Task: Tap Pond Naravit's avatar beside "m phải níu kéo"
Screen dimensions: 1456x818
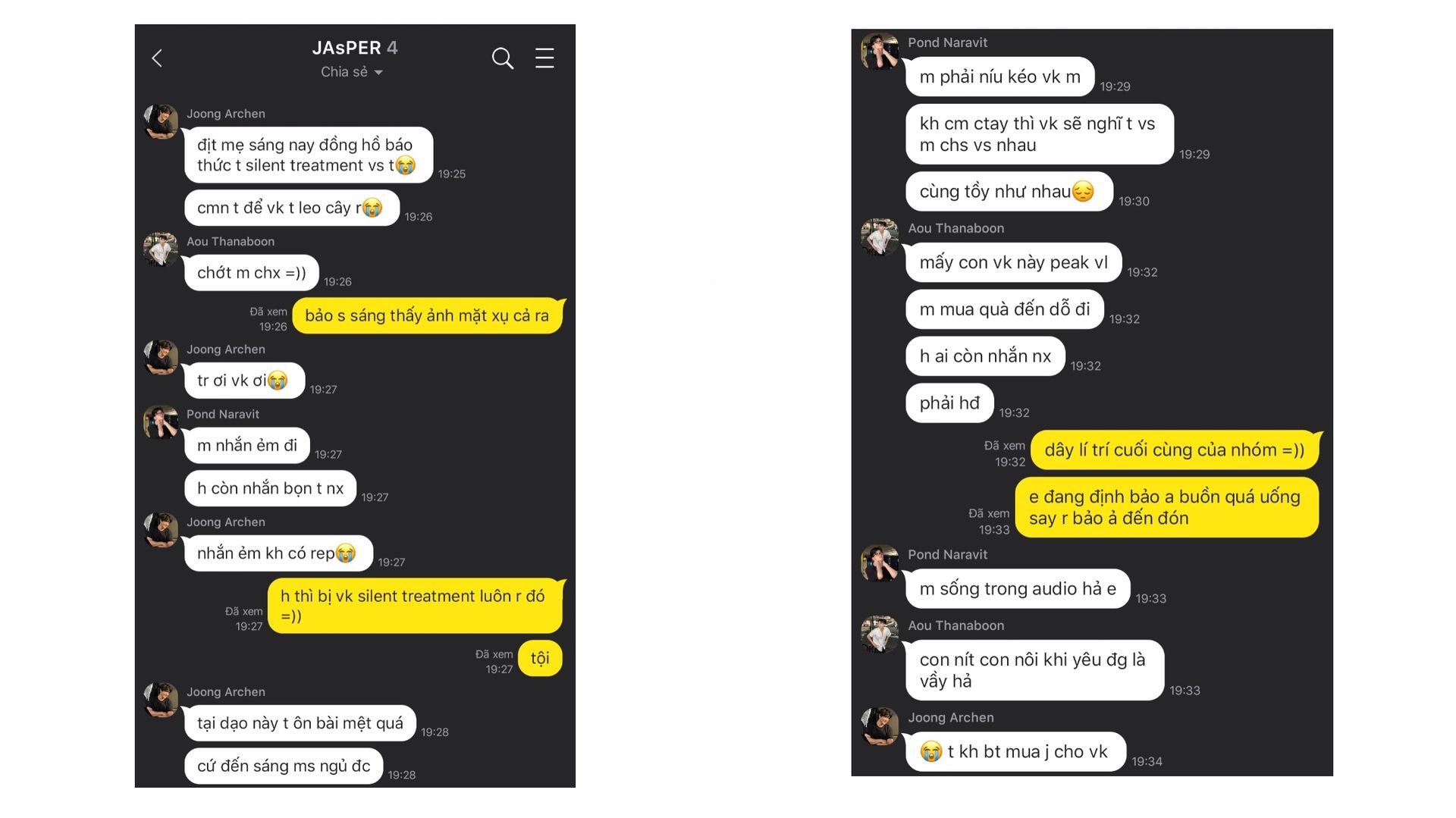Action: point(880,52)
